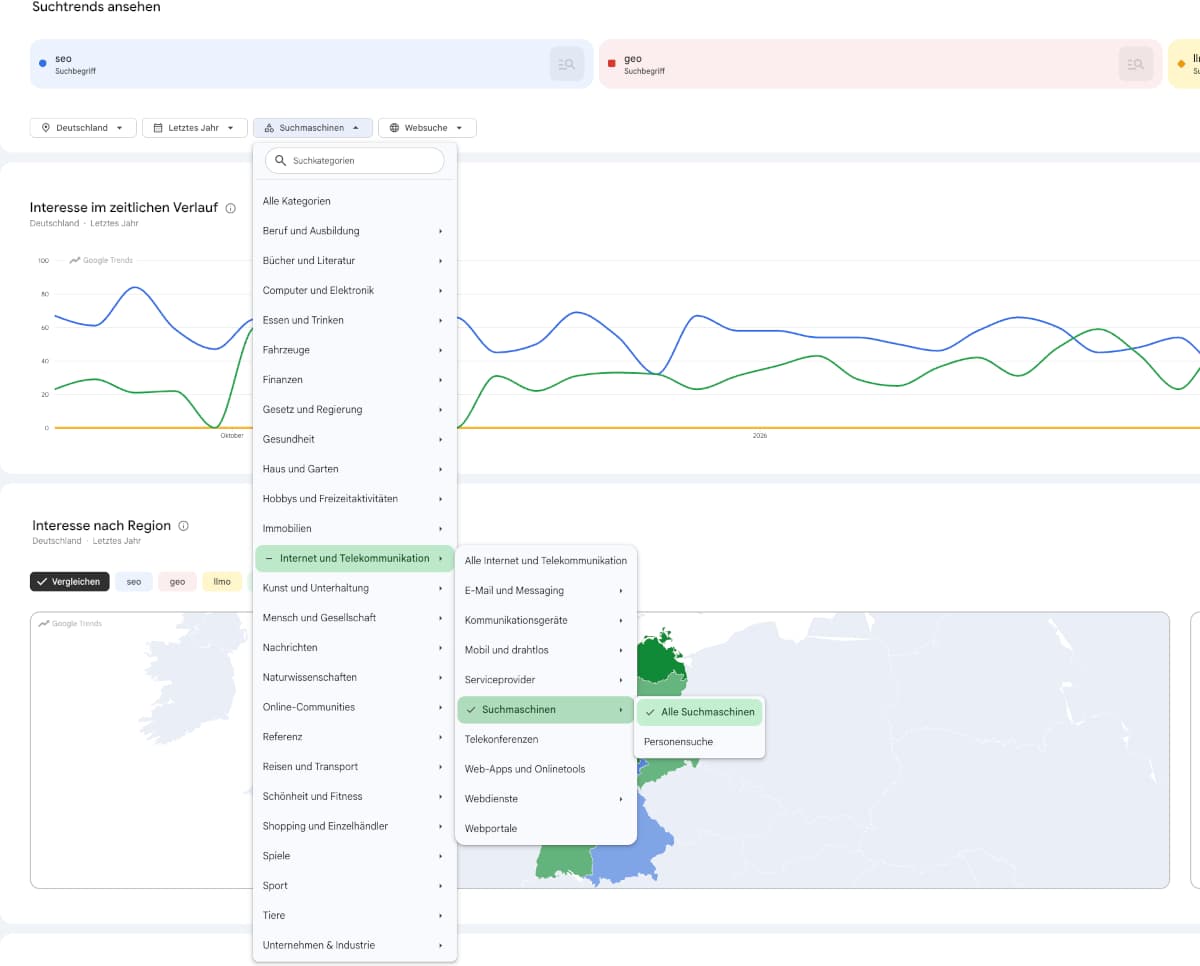This screenshot has width=1200, height=966.
Task: Open the Deutschland country dropdown
Action: point(83,128)
